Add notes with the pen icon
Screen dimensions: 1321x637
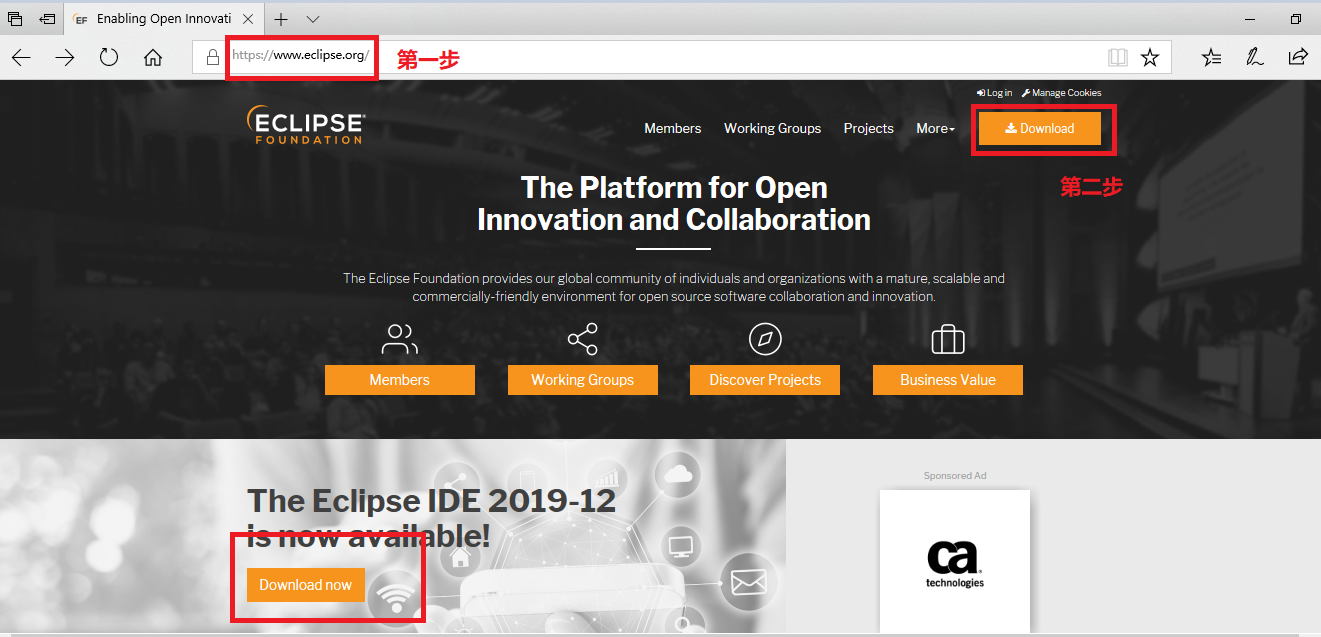[1254, 57]
